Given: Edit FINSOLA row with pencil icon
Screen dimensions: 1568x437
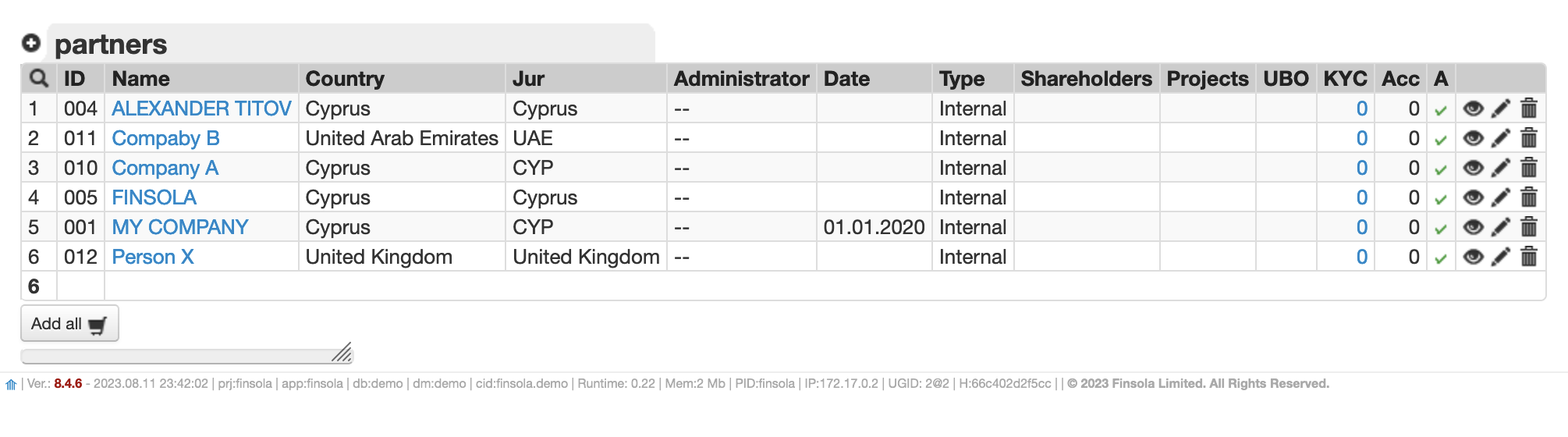Looking at the screenshot, I should tap(1501, 197).
